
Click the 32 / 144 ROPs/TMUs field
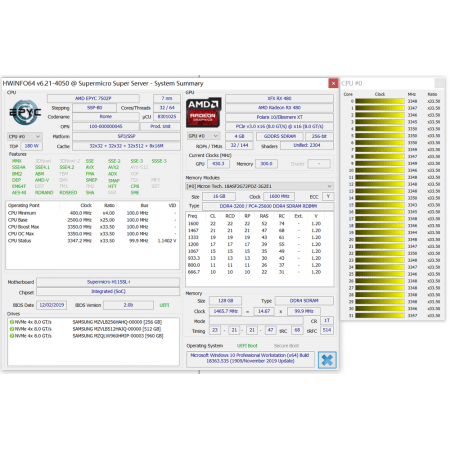click(239, 145)
